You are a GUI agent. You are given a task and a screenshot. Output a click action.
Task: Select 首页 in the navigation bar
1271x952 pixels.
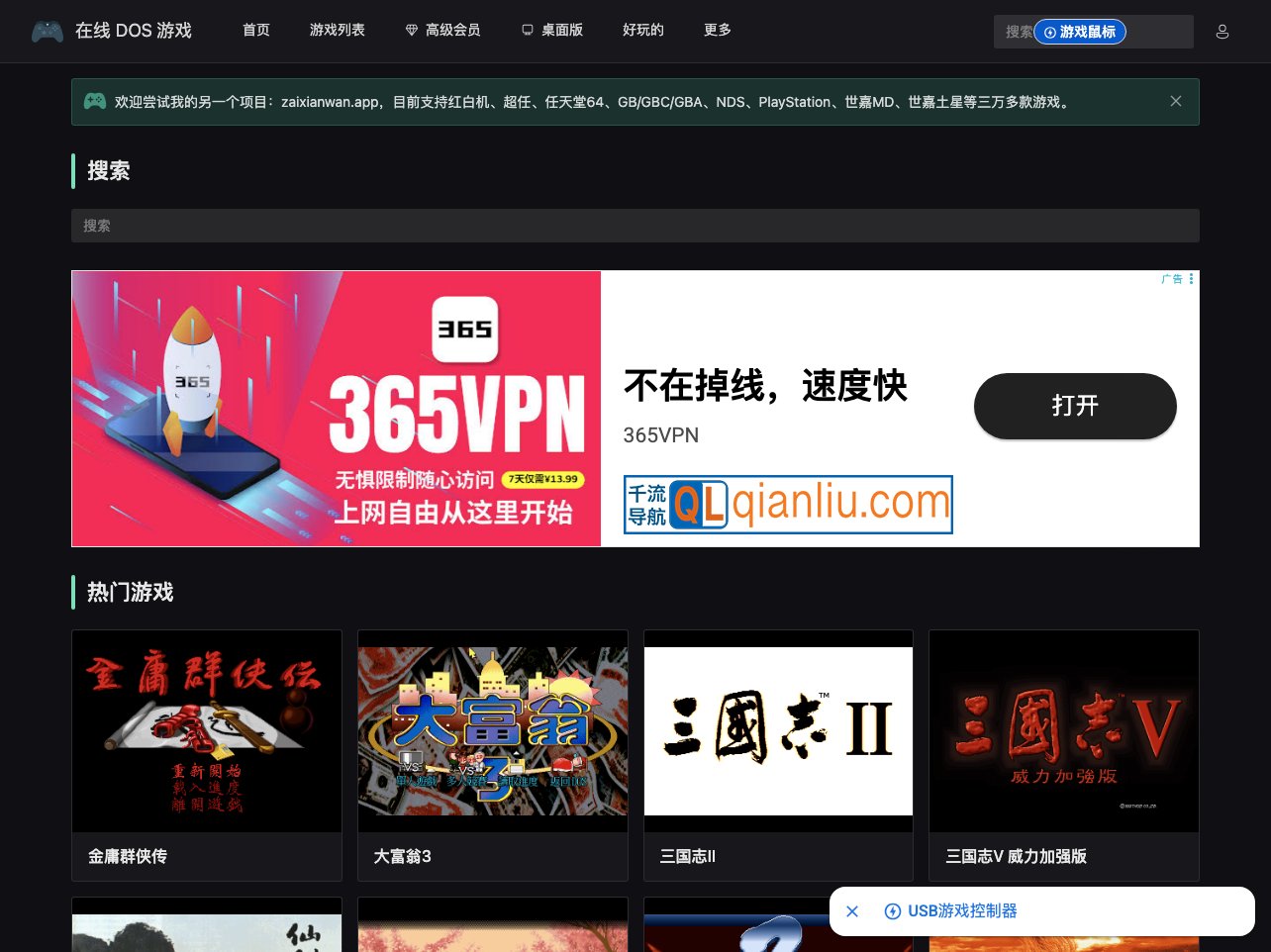[255, 31]
